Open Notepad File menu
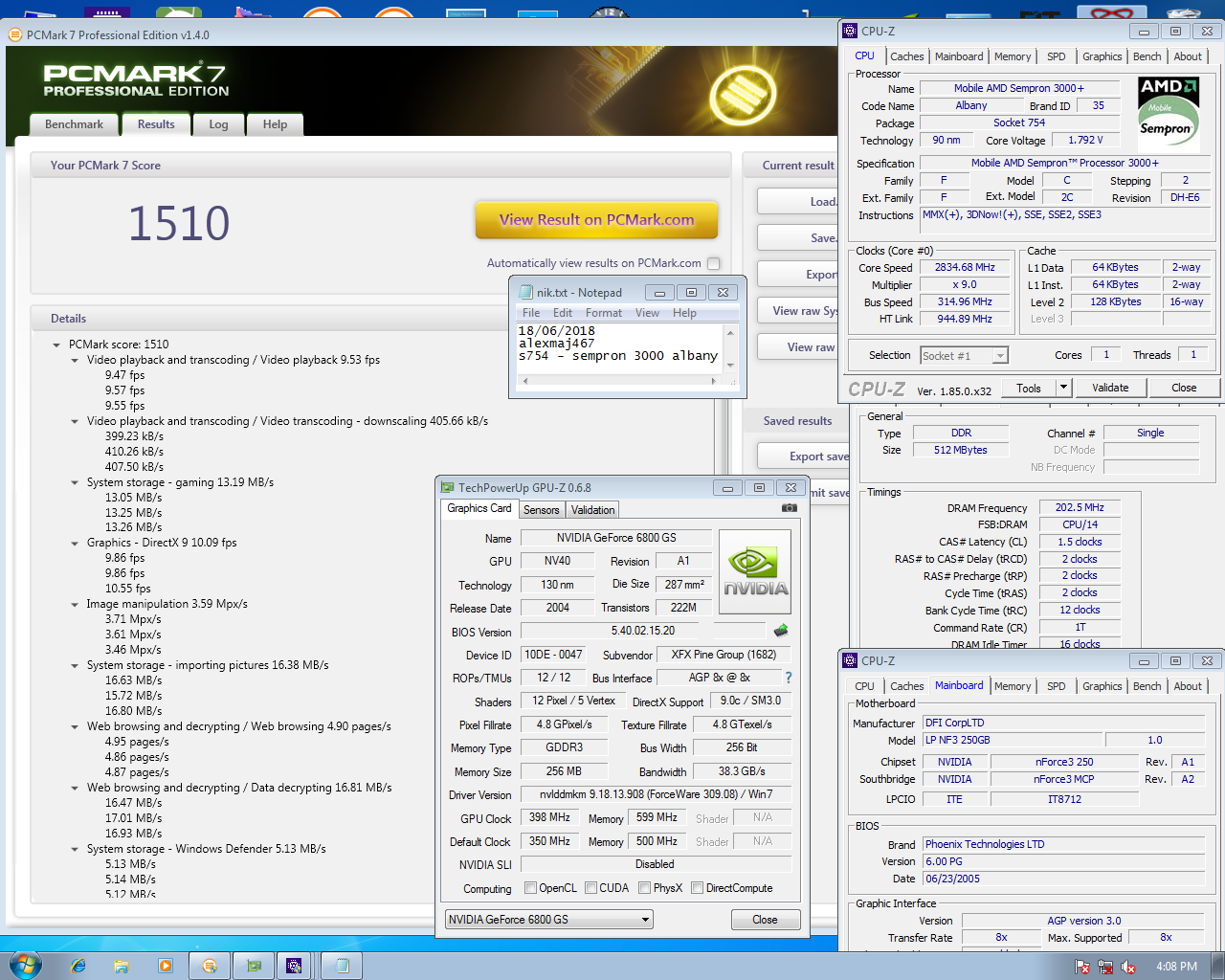1225x980 pixels. (x=531, y=313)
